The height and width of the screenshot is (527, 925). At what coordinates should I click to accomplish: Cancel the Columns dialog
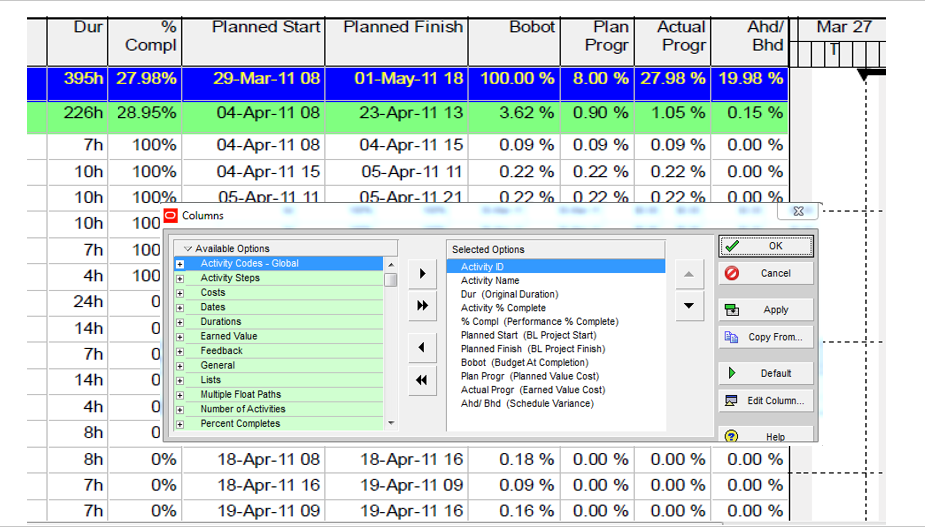coord(766,273)
